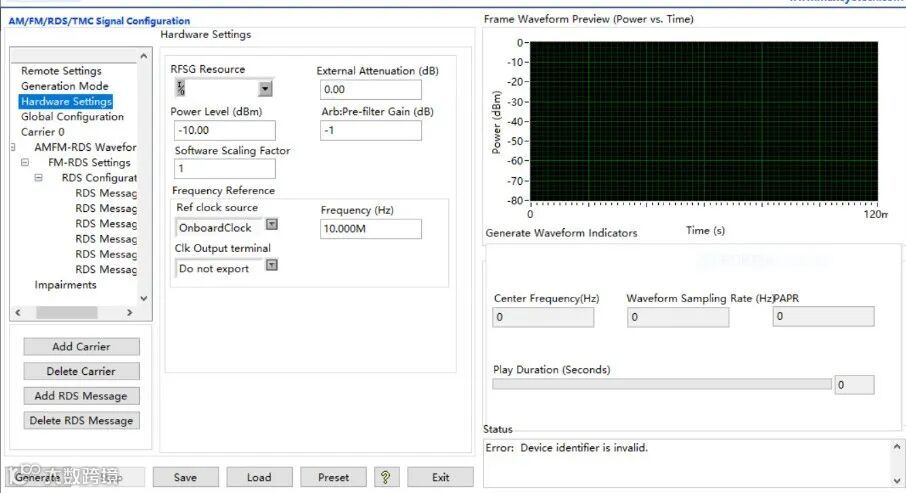Select the last RDS Message tree item
Screen dimensions: 906x493
[x=106, y=269]
